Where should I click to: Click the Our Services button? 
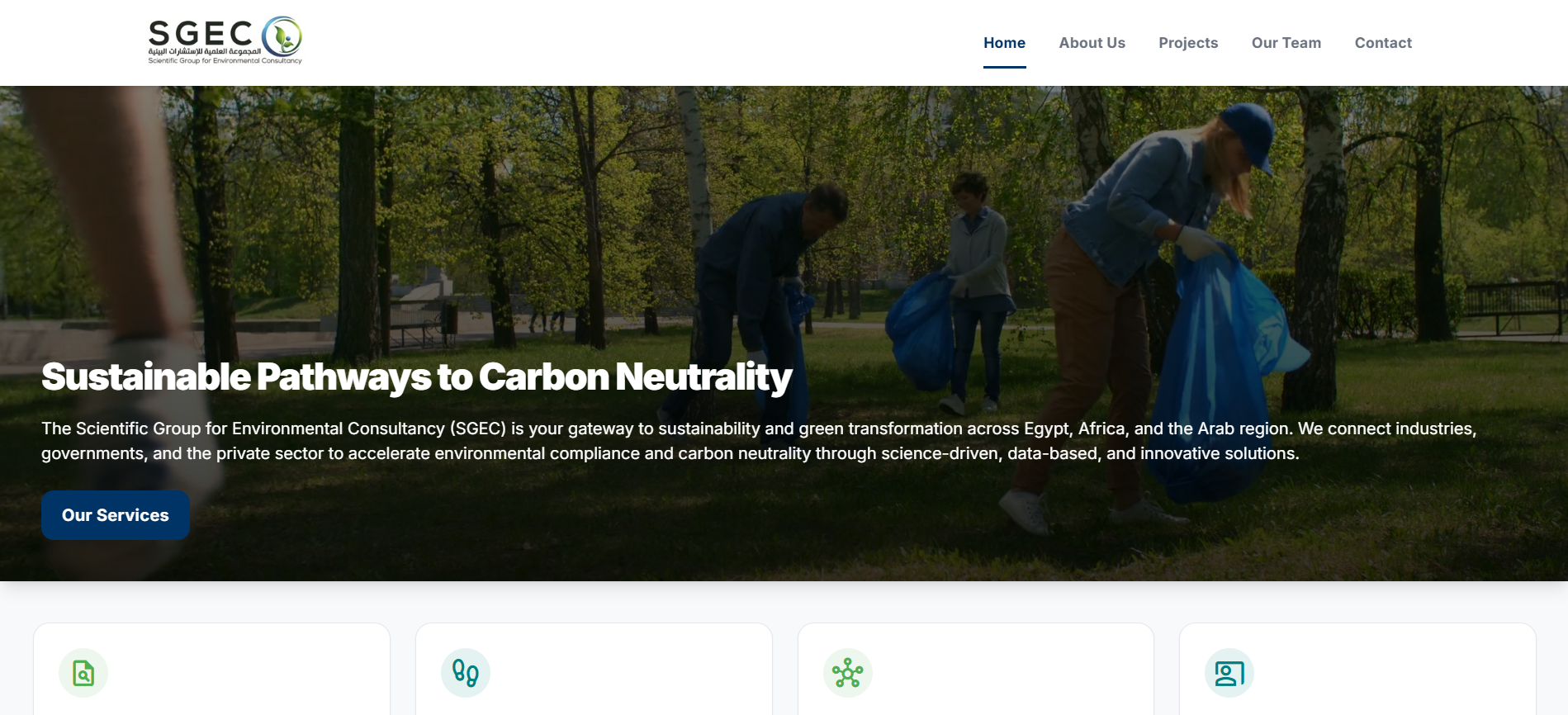tap(116, 515)
